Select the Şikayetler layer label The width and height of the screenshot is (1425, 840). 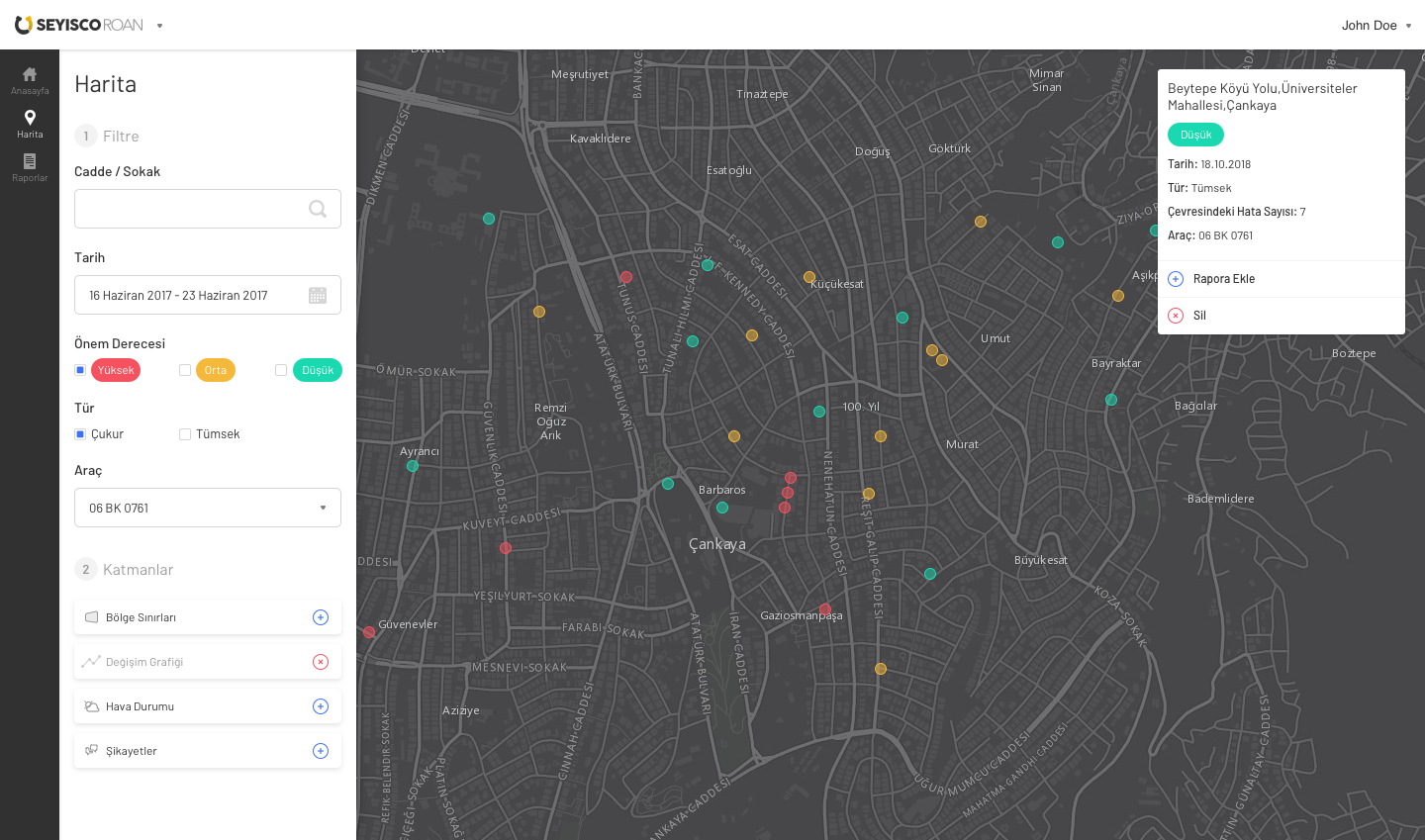[132, 751]
